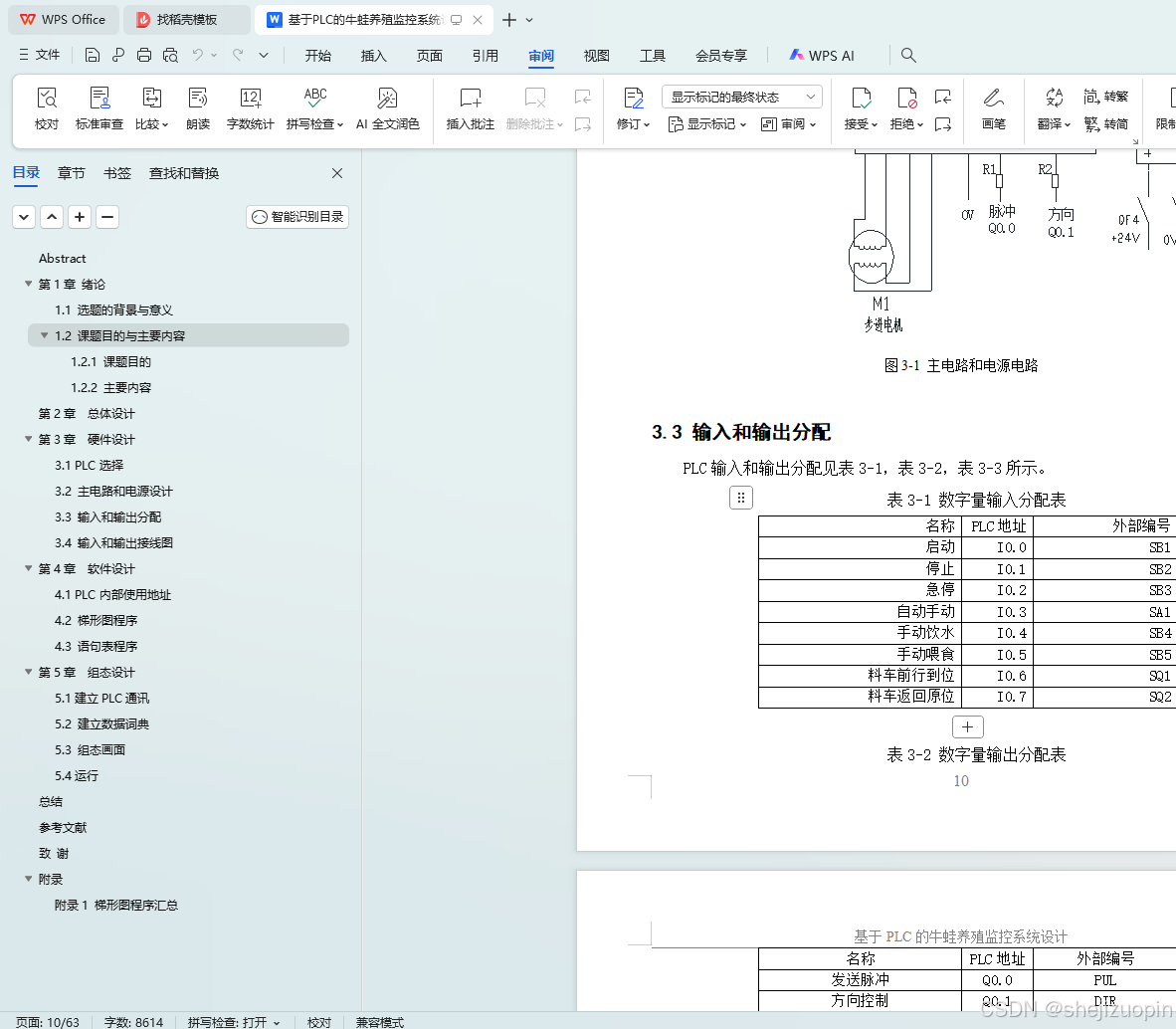
Task: Click the outline minus button
Action: point(107,217)
